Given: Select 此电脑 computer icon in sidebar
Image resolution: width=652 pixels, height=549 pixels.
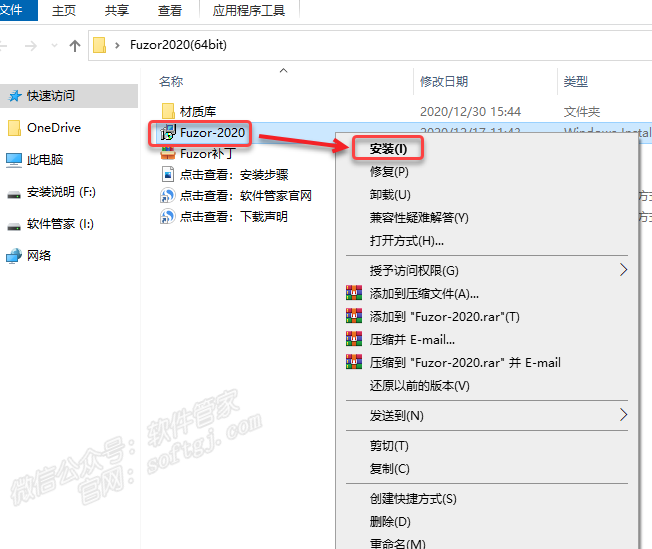Looking at the screenshot, I should click(14, 160).
